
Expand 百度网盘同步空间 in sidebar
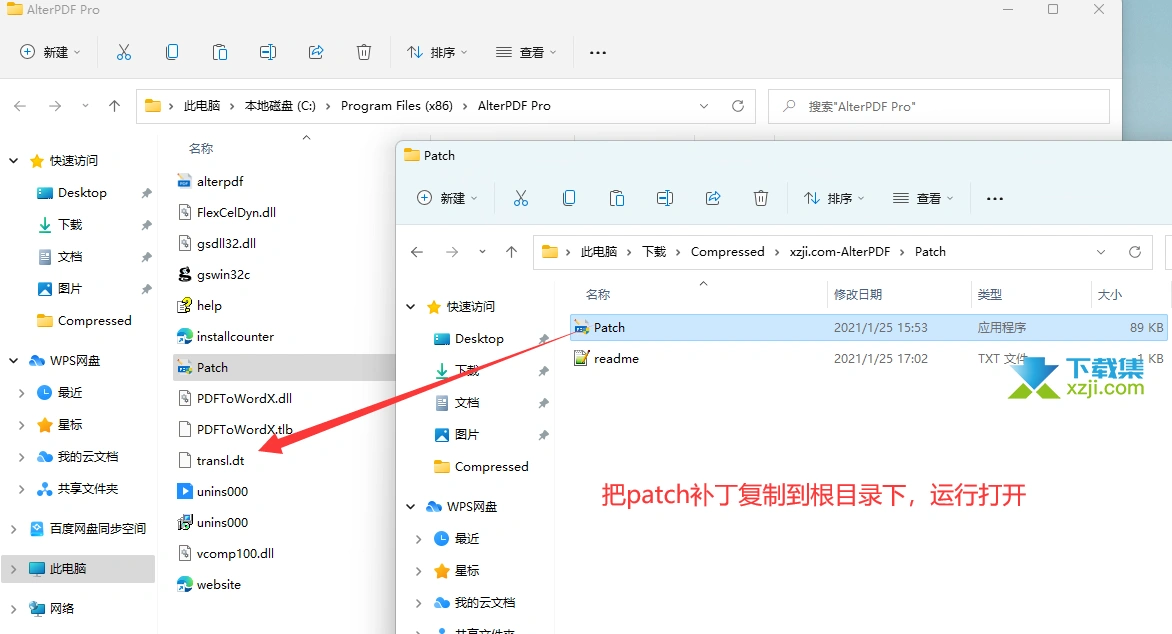(13, 529)
